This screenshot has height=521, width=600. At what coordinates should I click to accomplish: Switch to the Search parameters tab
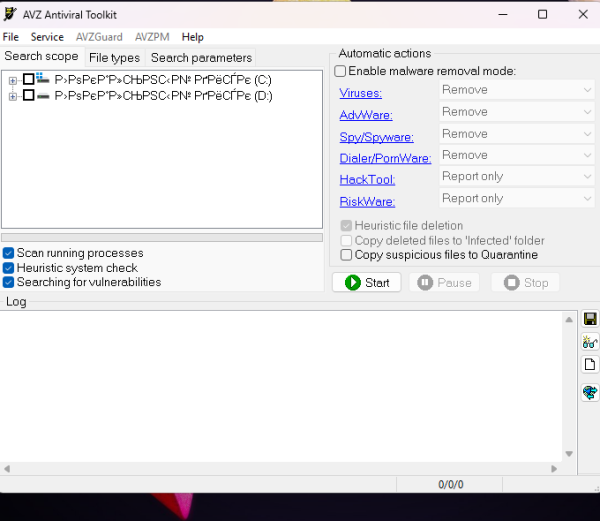(x=201, y=58)
